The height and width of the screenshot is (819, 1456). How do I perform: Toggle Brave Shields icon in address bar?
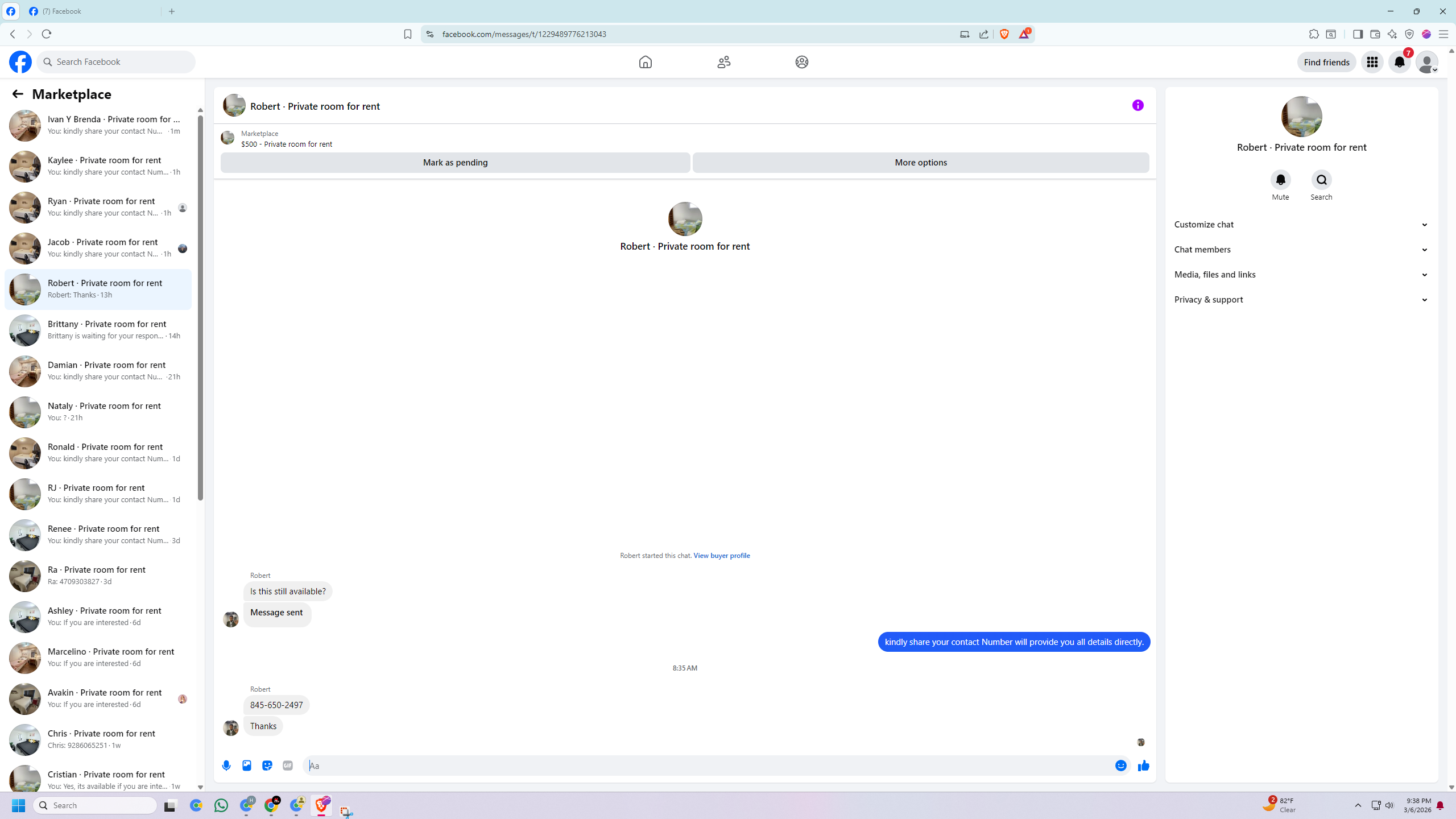(1004, 34)
